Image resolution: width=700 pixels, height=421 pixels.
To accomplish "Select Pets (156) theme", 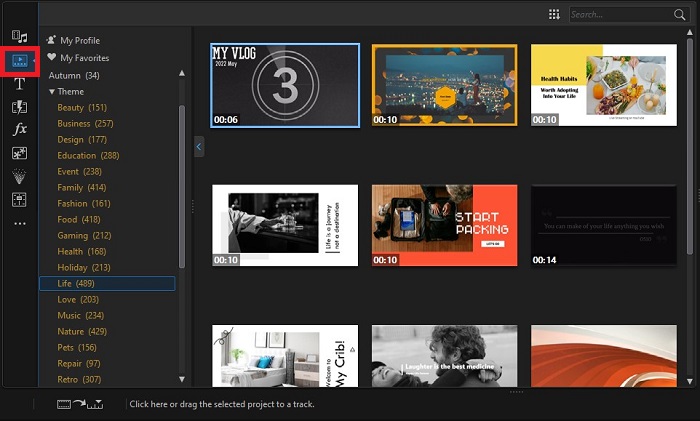I will [77, 348].
